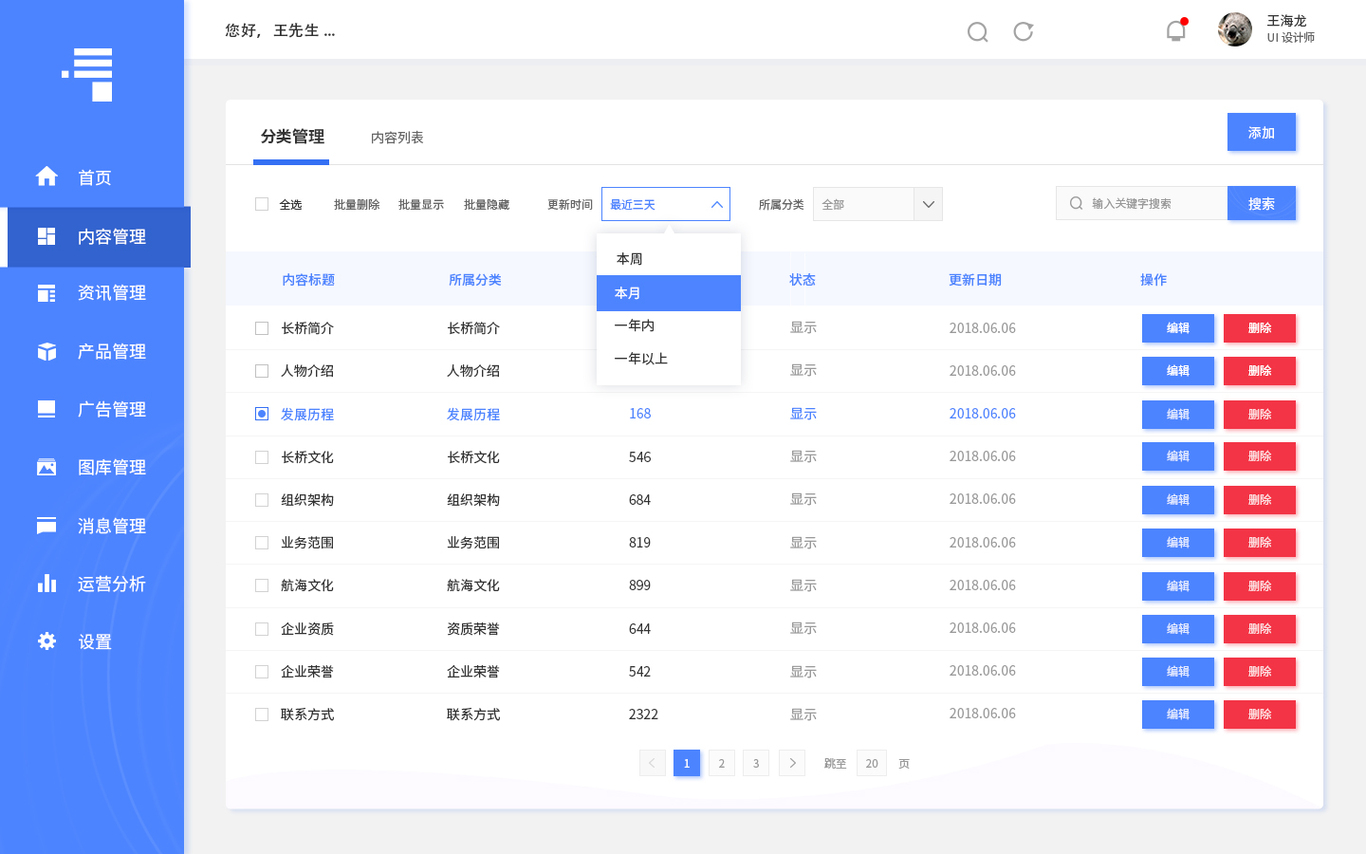Click the message icon beside 消息管理
This screenshot has width=1366, height=854.
(47, 525)
